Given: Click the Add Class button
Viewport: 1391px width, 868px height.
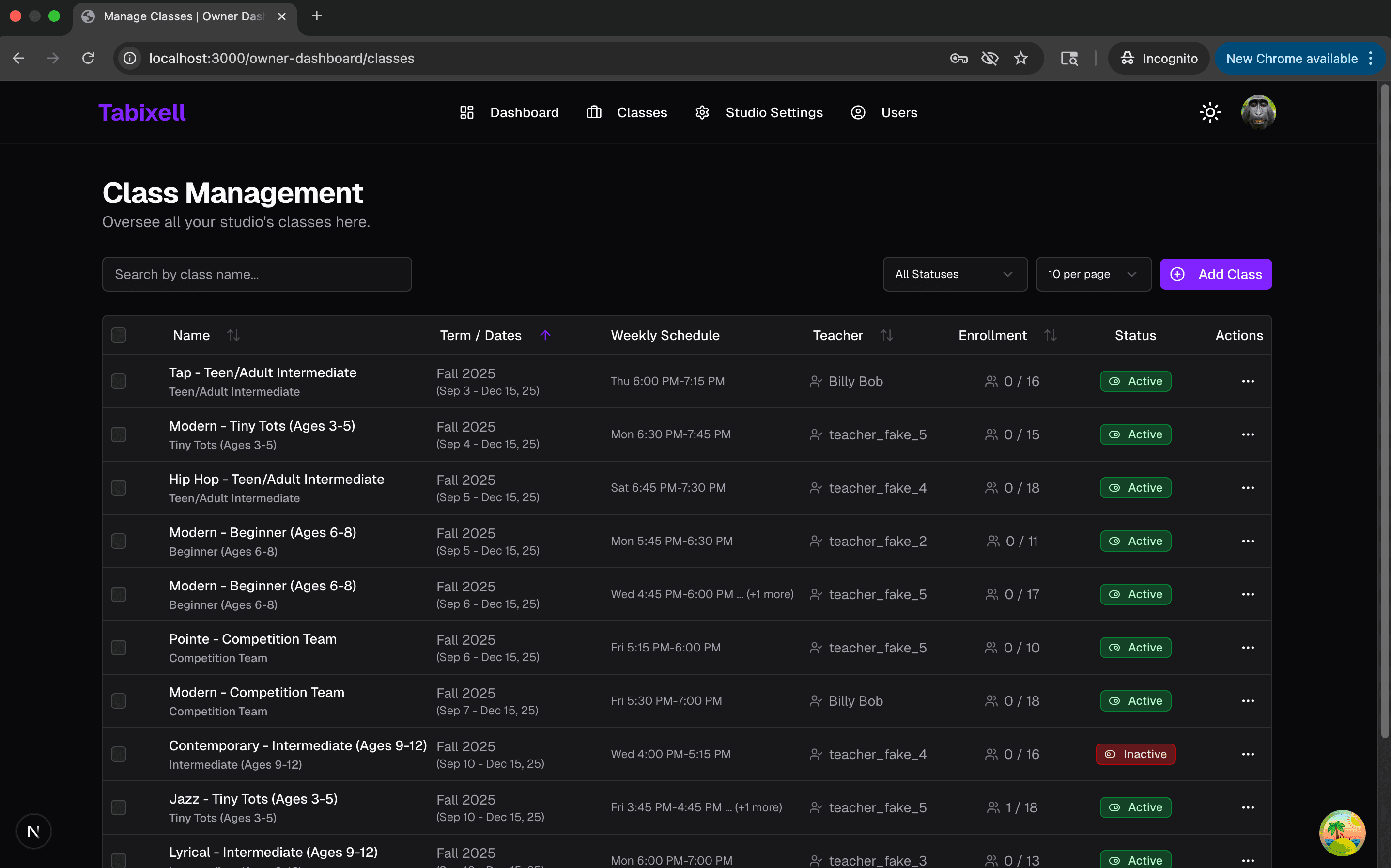Looking at the screenshot, I should [x=1215, y=274].
